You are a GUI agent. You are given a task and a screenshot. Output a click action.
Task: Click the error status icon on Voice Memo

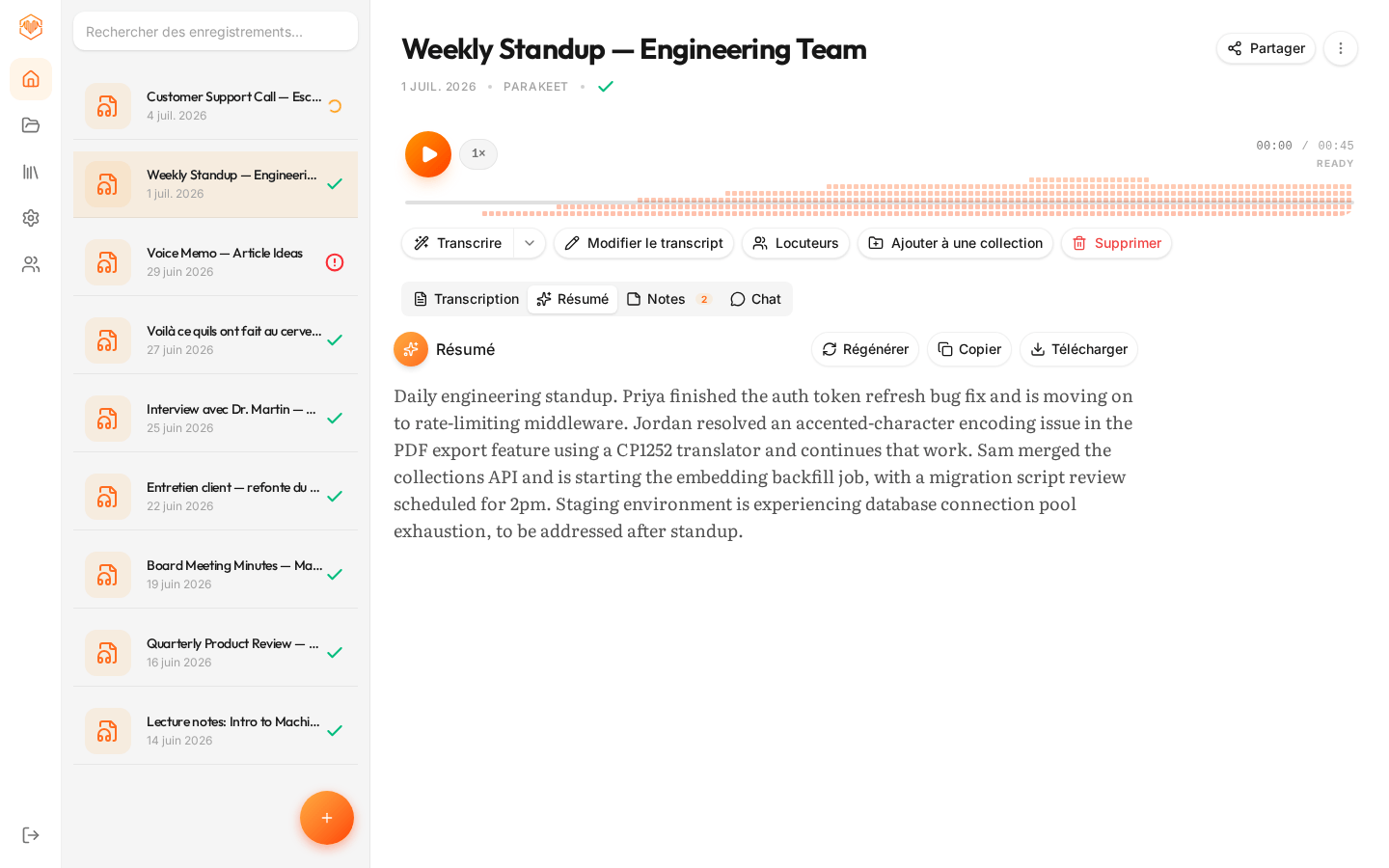click(335, 262)
